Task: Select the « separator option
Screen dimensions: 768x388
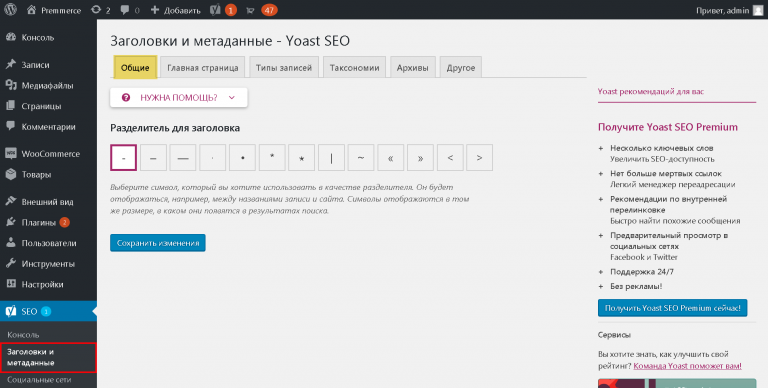Action: pyautogui.click(x=390, y=158)
